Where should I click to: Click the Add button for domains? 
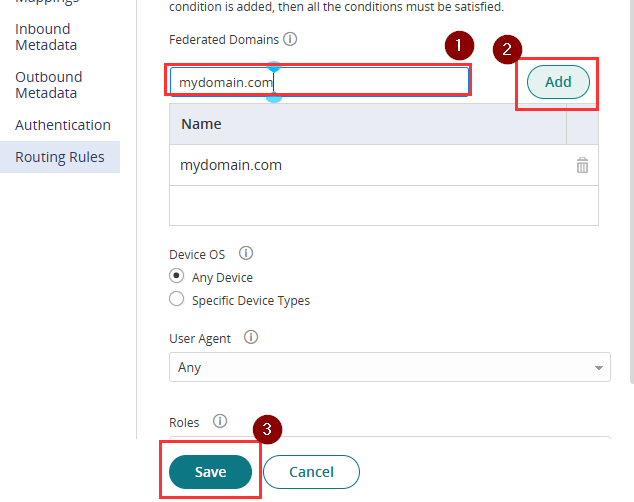click(x=558, y=82)
